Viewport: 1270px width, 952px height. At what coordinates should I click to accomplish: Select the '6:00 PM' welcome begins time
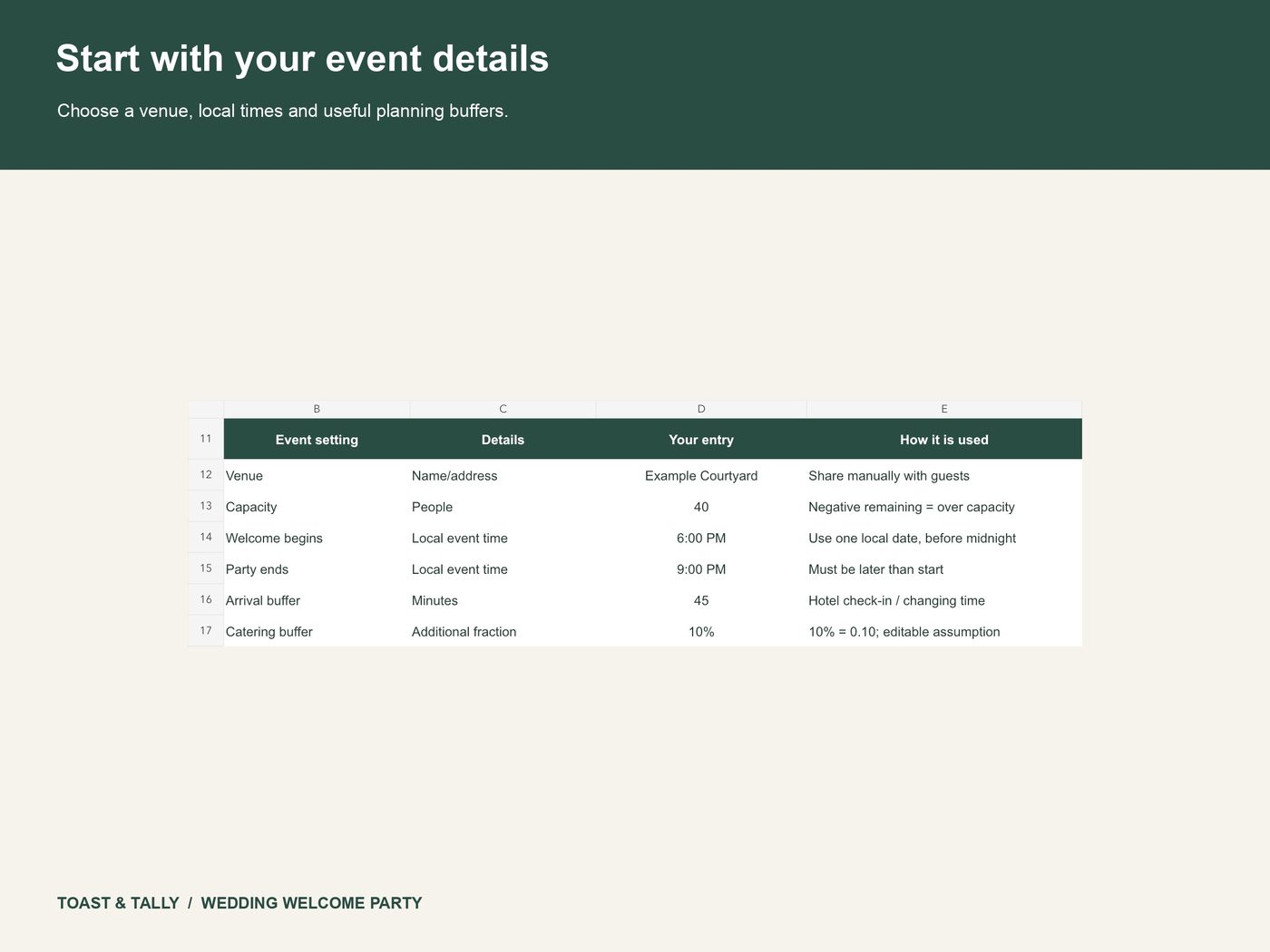(700, 538)
